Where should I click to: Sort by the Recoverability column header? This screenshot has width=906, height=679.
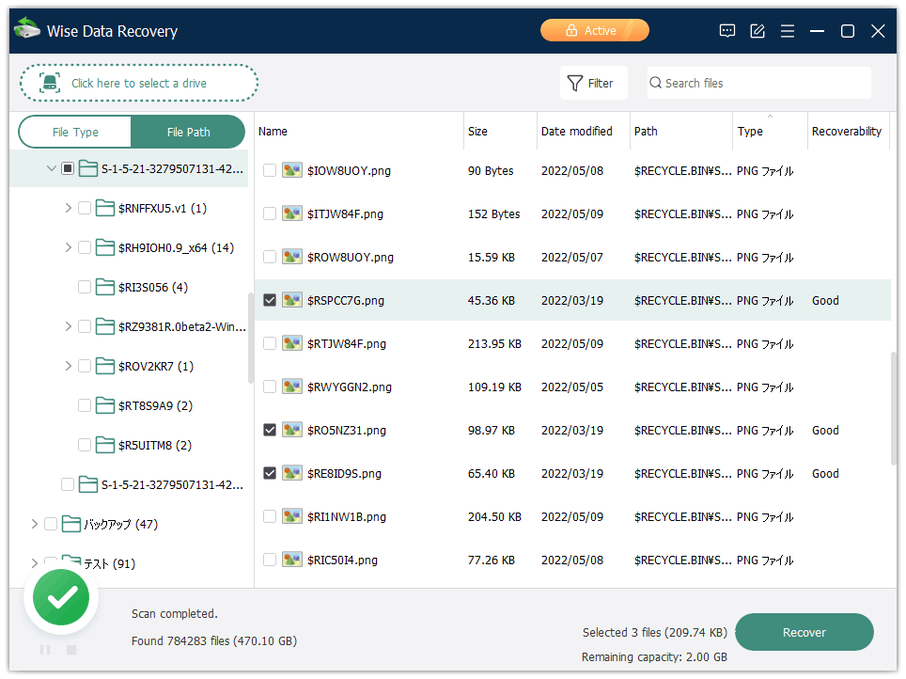(848, 131)
